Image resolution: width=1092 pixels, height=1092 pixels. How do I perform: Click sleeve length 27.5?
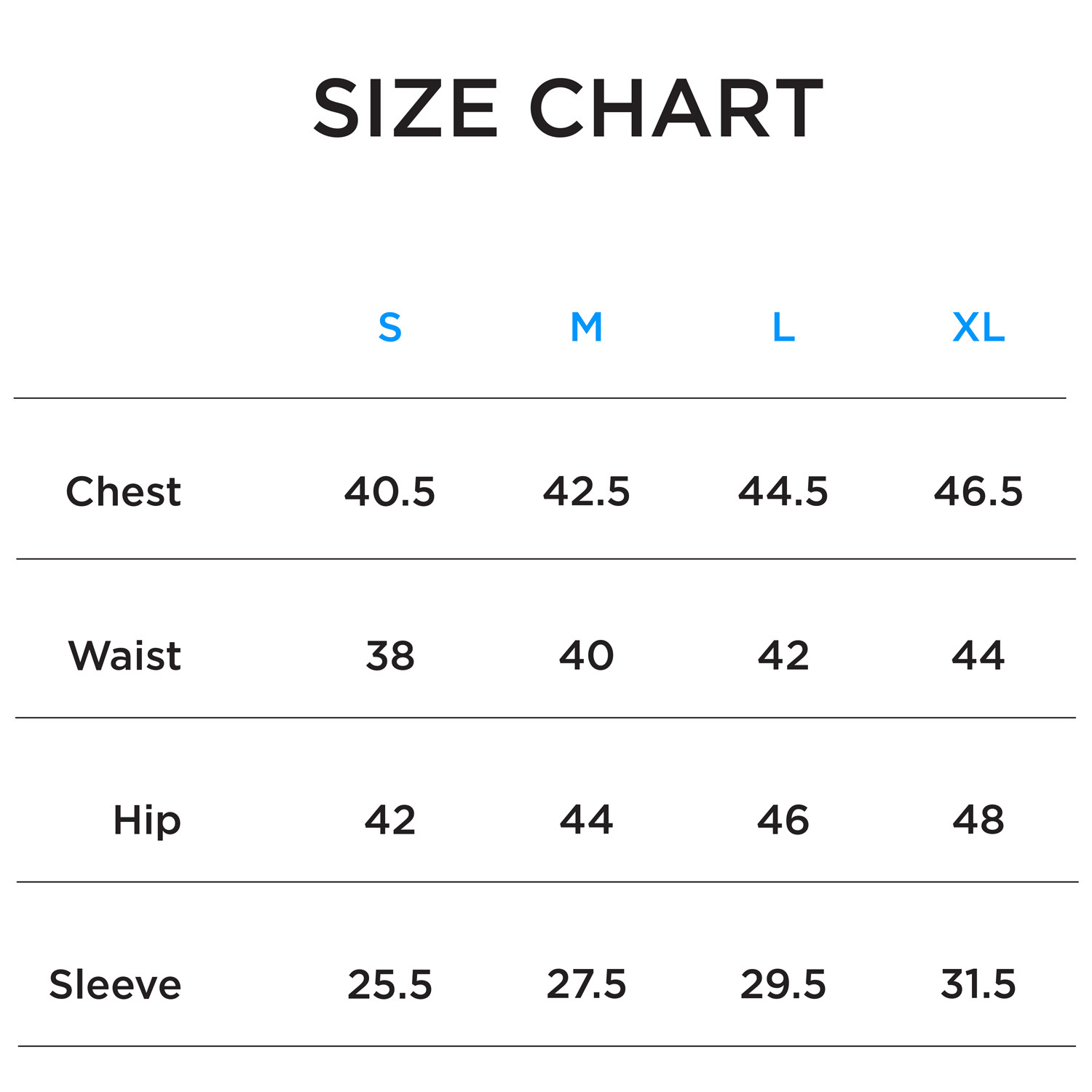coord(587,985)
